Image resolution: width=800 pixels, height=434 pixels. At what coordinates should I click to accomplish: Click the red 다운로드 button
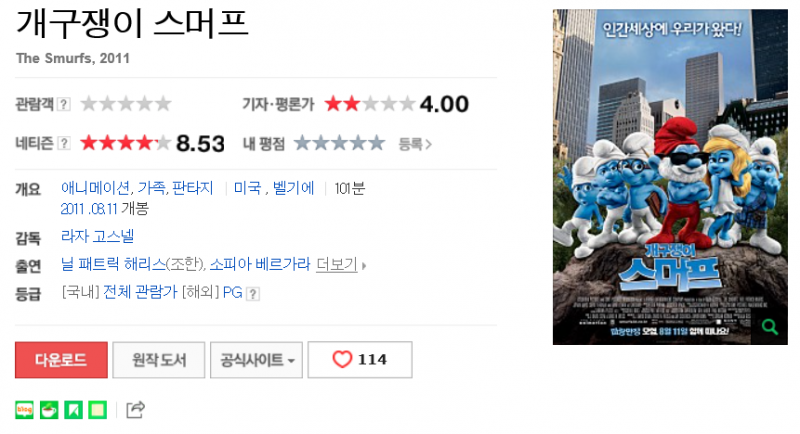pos(61,360)
